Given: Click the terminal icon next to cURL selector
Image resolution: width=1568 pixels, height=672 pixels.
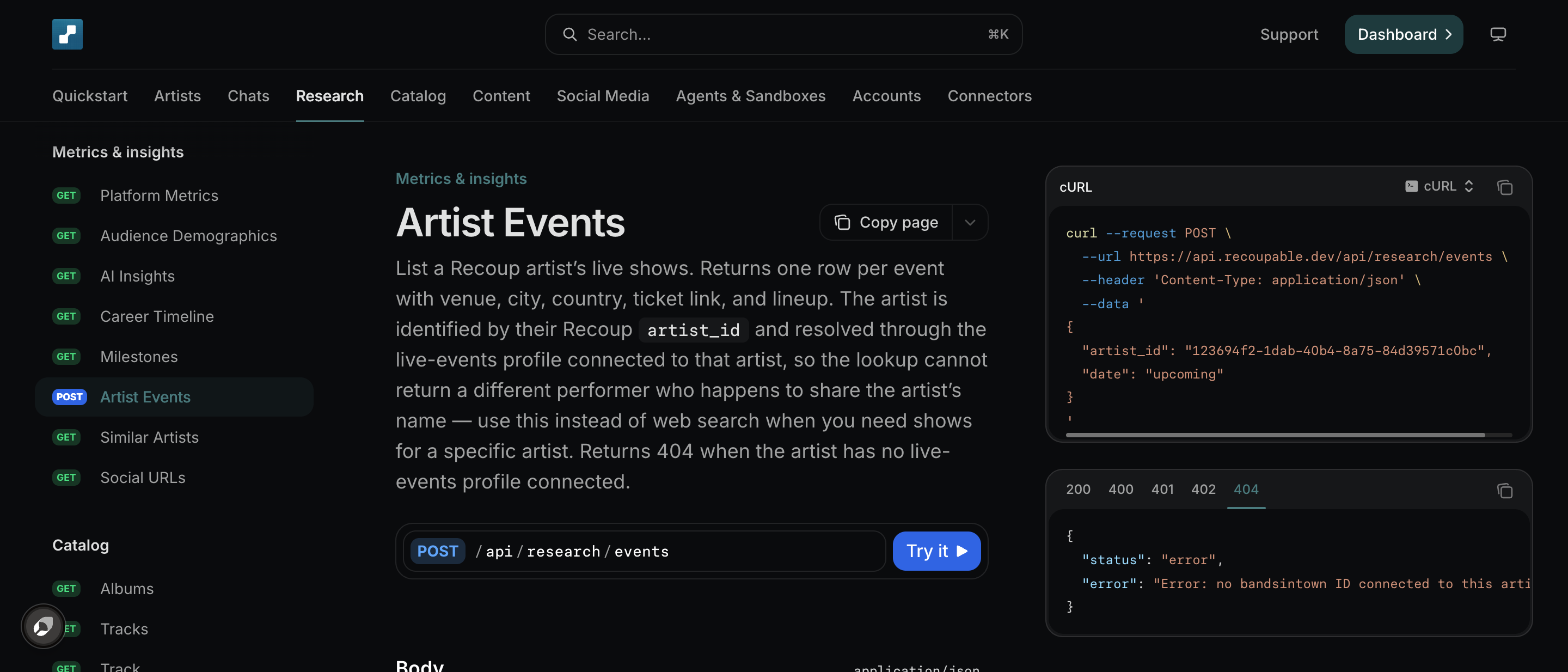Looking at the screenshot, I should click(1411, 186).
